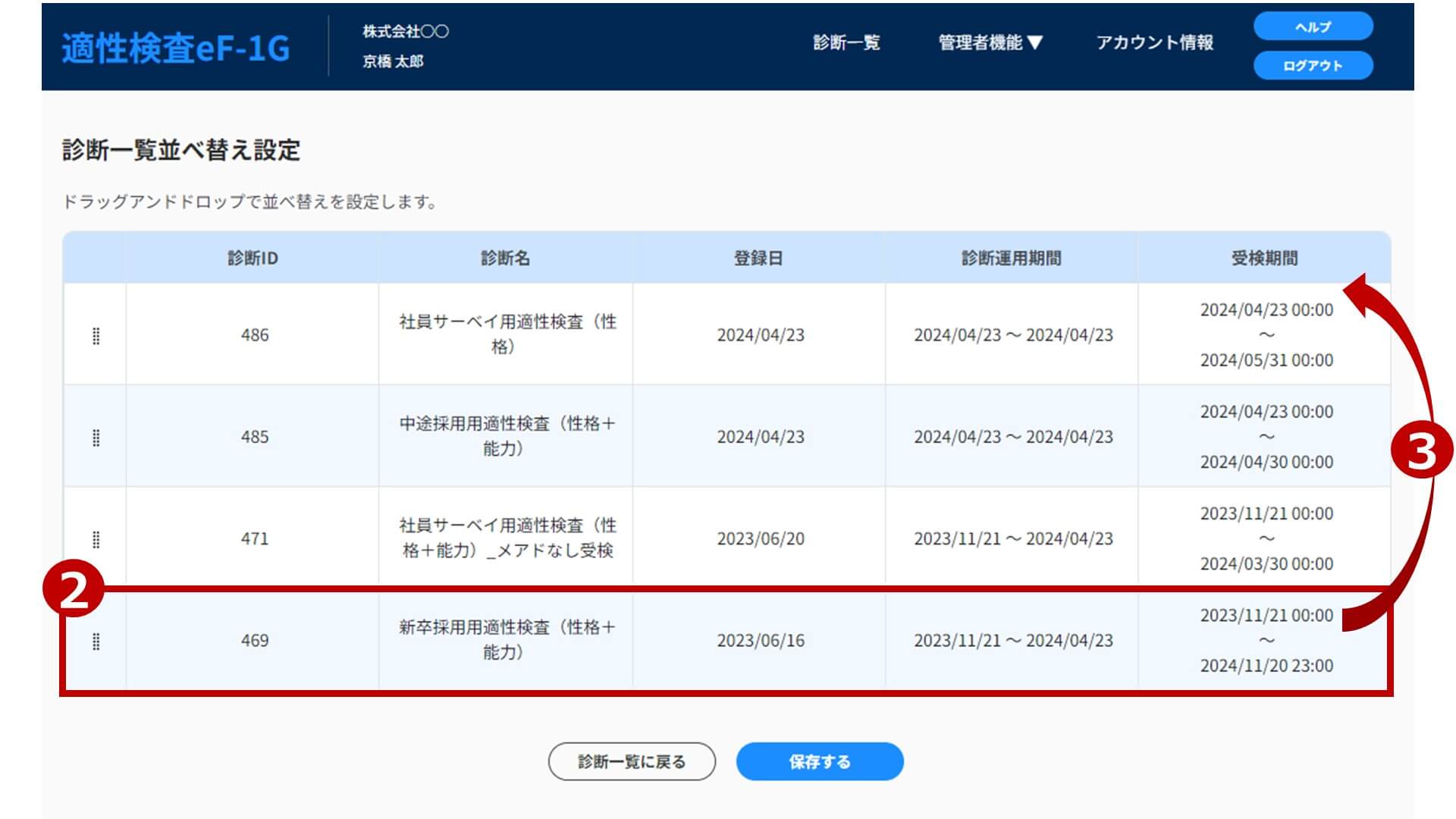Click operation period of diagnosis 485
This screenshot has width=1456, height=819.
pyautogui.click(x=1013, y=436)
